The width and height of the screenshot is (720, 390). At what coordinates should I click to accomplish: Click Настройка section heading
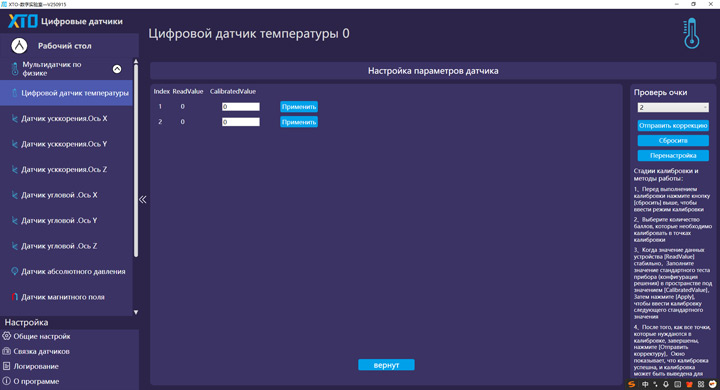point(26,322)
